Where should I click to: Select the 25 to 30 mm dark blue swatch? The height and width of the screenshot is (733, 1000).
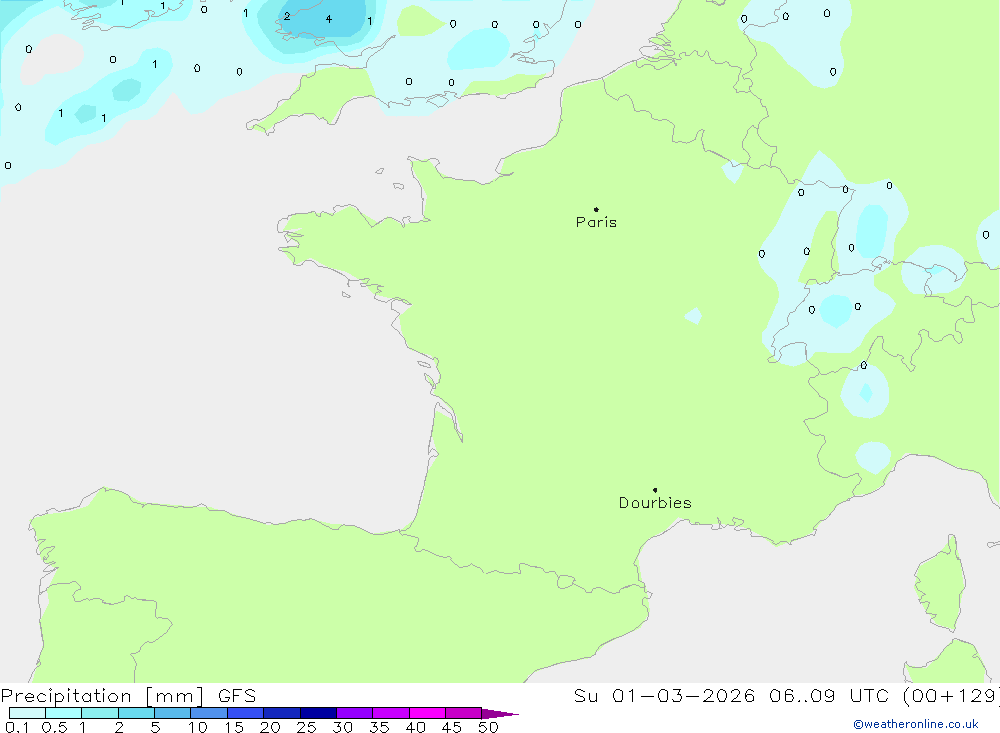[x=318, y=713]
